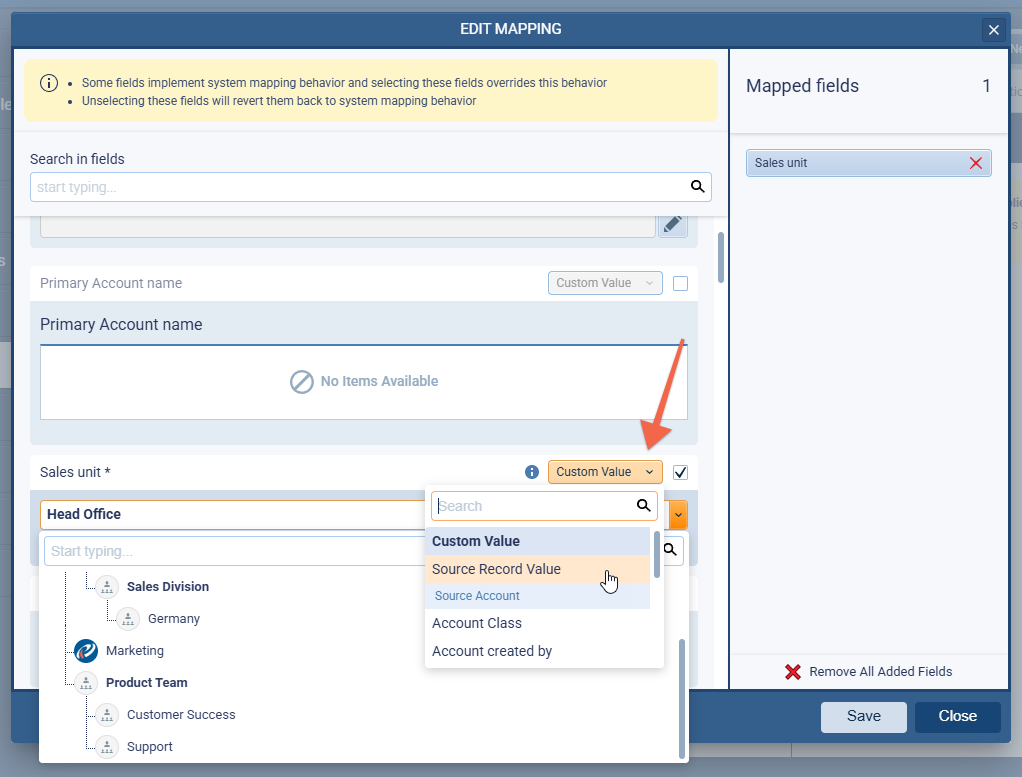Click magnifier icon in Search in fields
The height and width of the screenshot is (777, 1022).
point(697,187)
